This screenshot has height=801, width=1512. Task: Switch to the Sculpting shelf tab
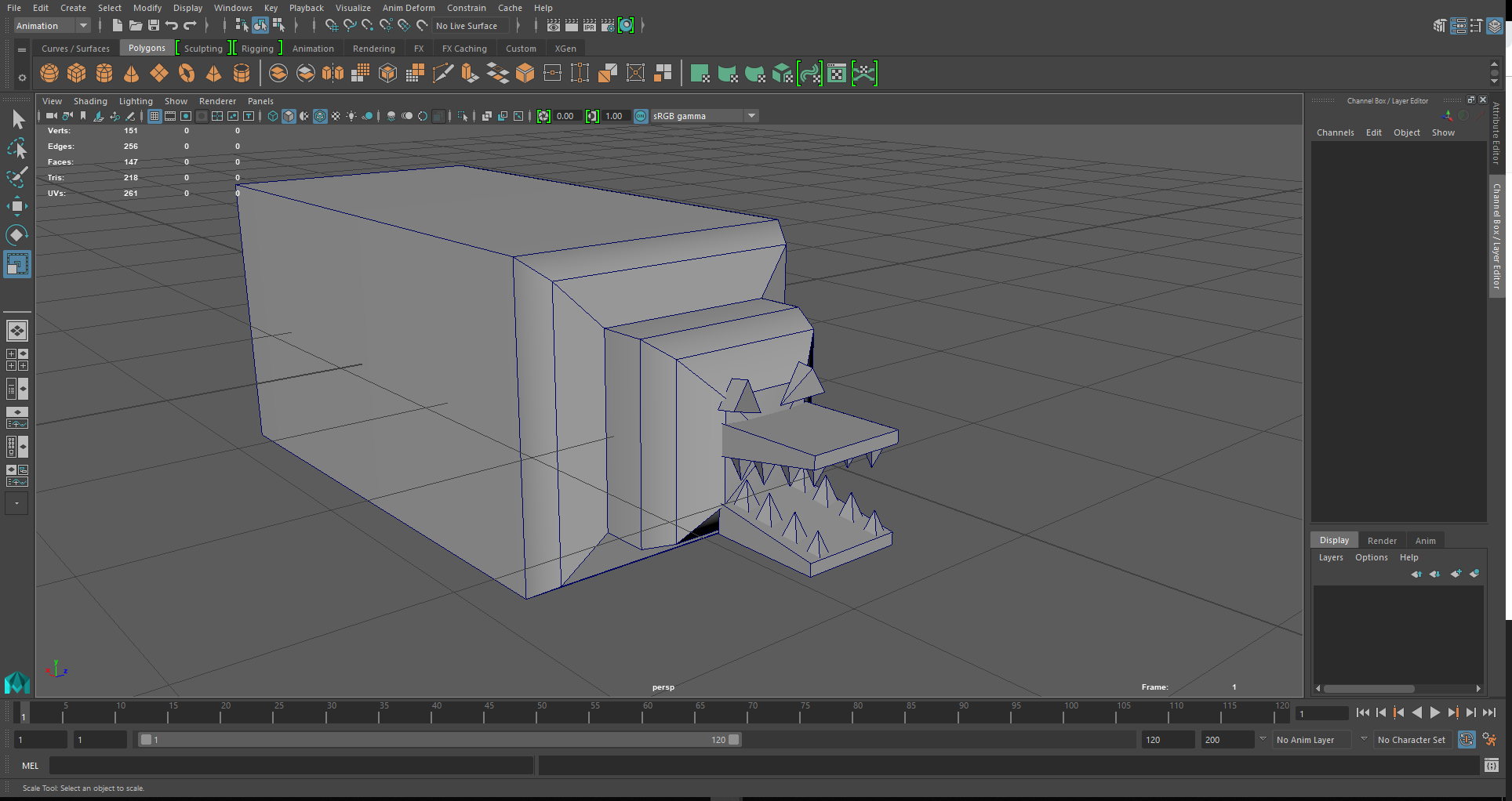(203, 49)
